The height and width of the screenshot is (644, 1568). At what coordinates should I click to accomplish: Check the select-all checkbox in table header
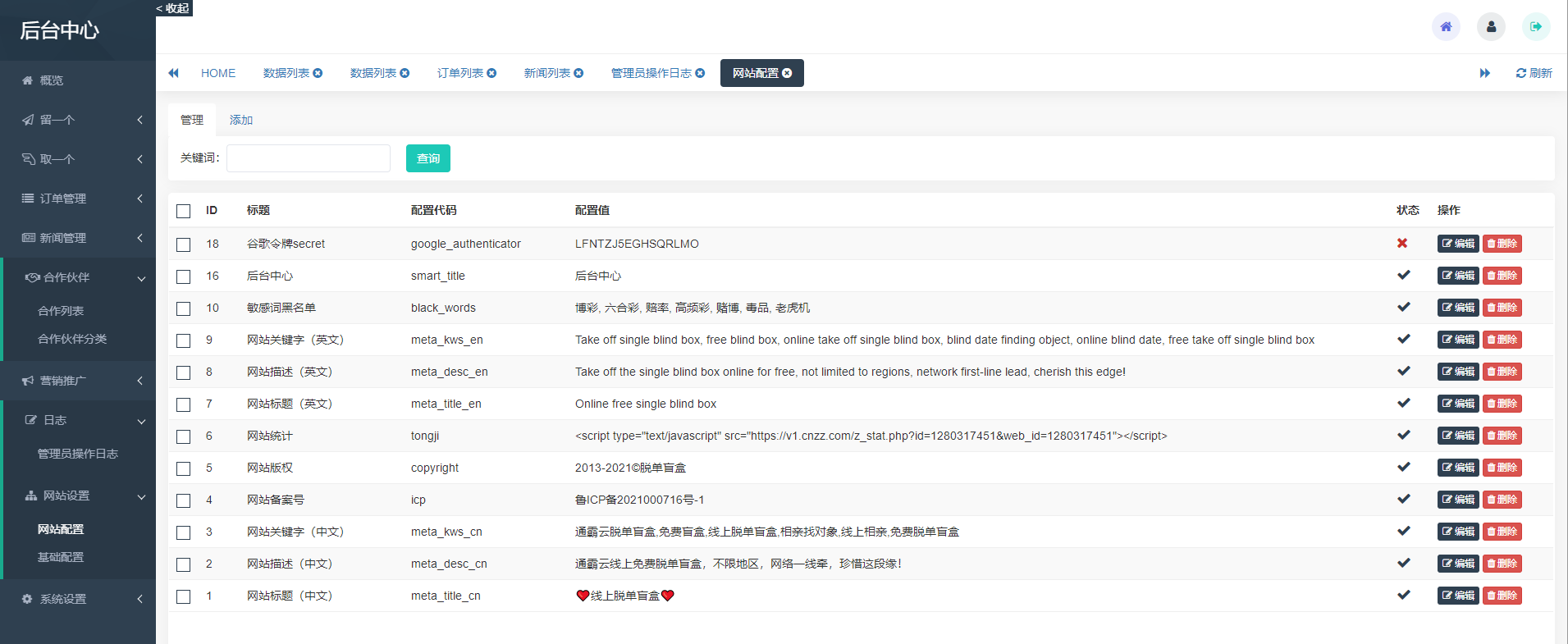tap(183, 211)
